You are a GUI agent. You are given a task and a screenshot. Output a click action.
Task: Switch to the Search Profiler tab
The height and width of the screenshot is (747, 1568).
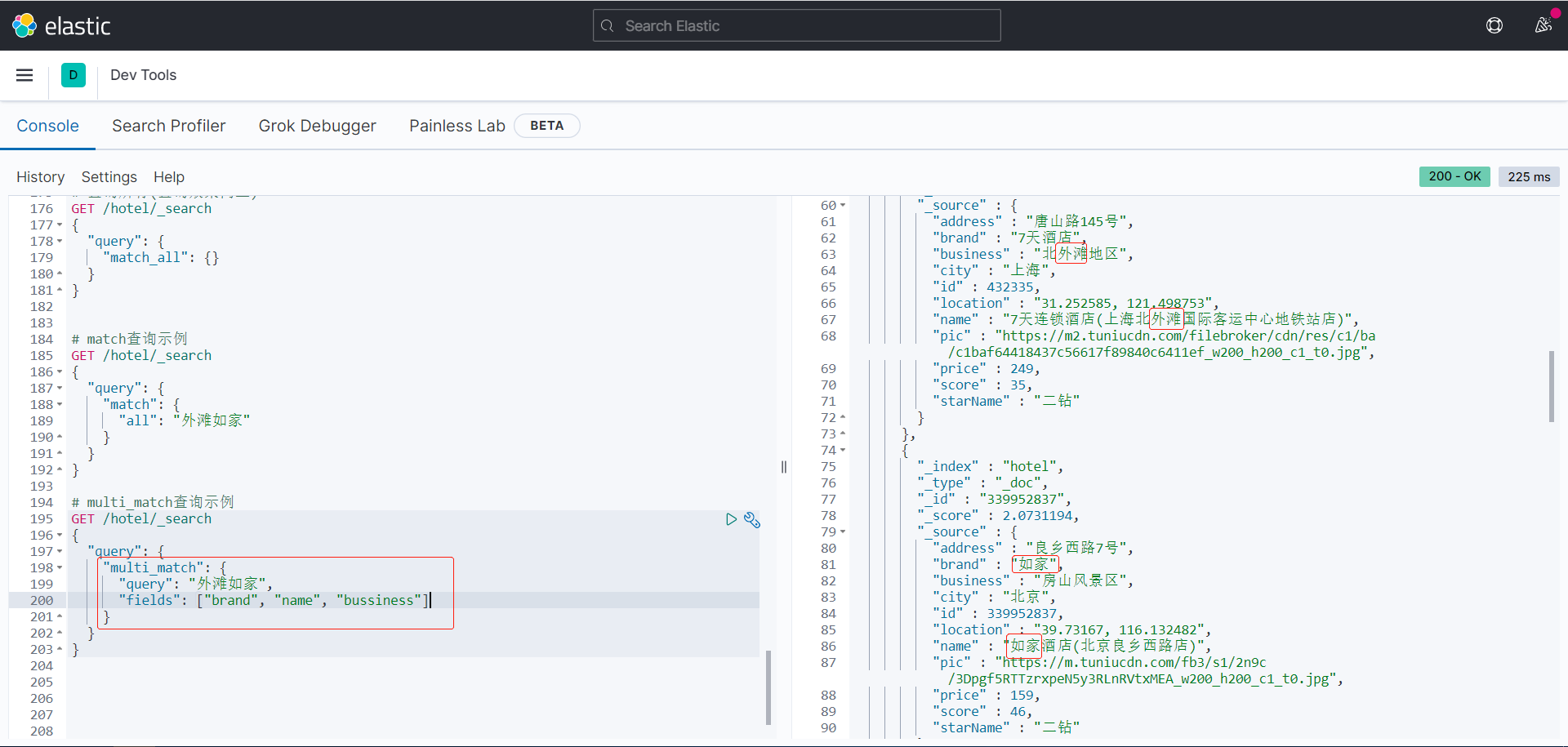[x=168, y=126]
